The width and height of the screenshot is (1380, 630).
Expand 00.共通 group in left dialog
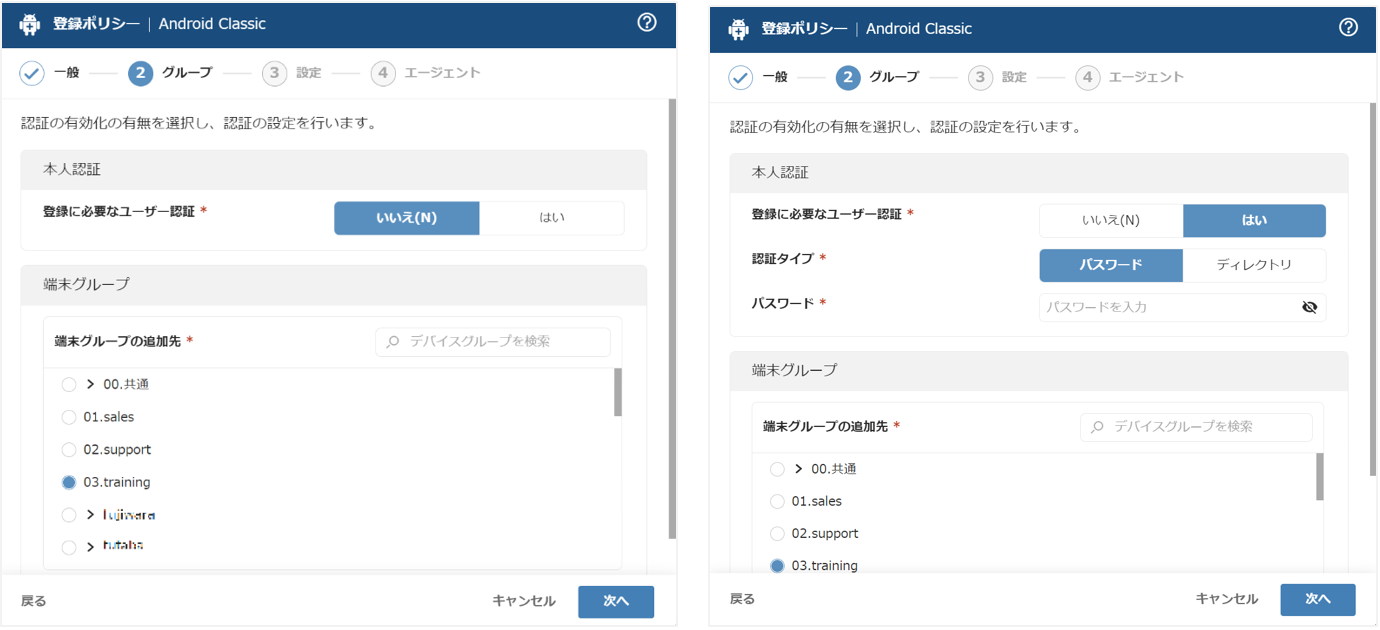click(90, 384)
